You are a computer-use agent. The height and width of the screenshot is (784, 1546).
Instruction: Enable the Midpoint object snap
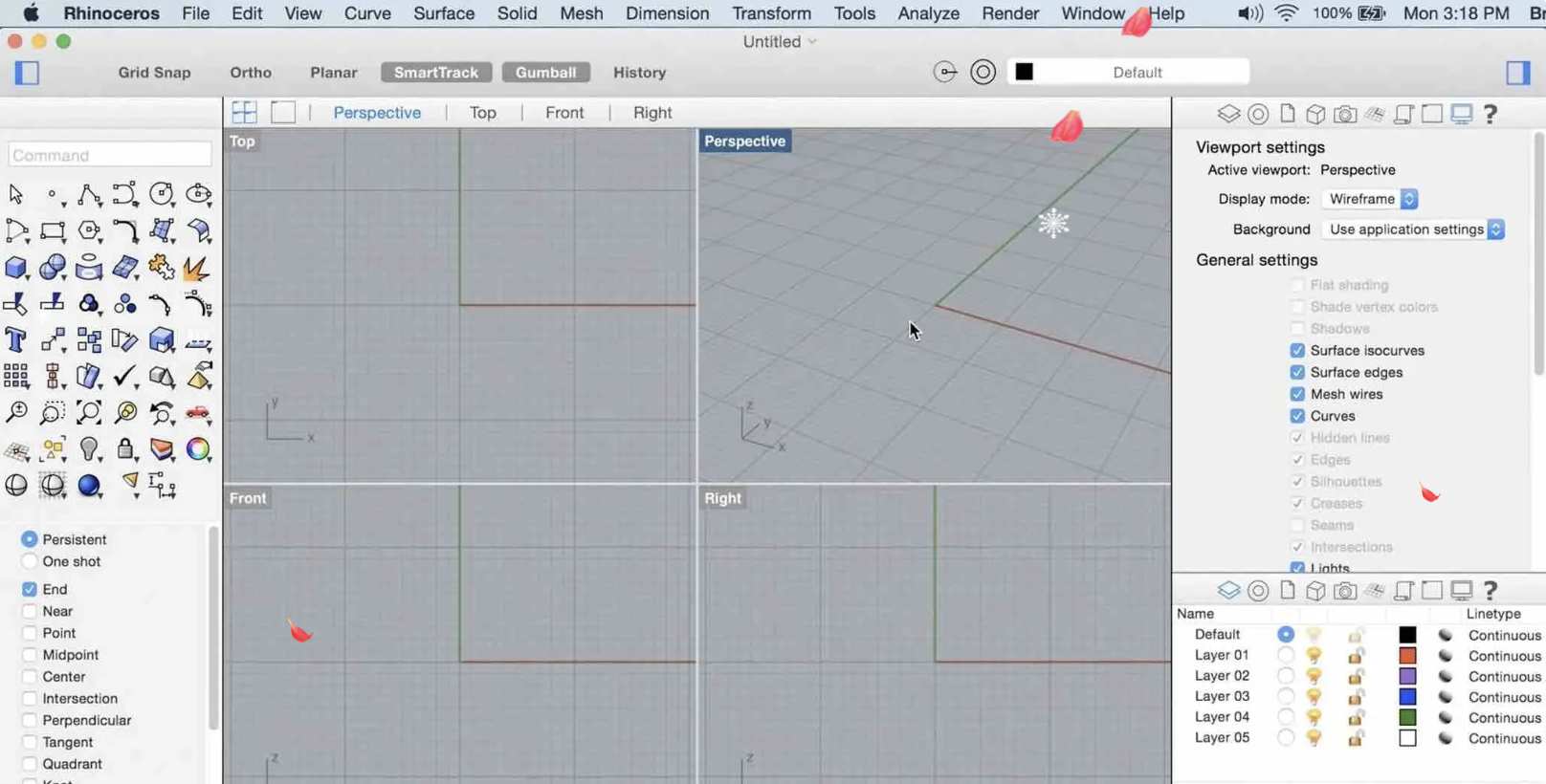[x=30, y=655]
